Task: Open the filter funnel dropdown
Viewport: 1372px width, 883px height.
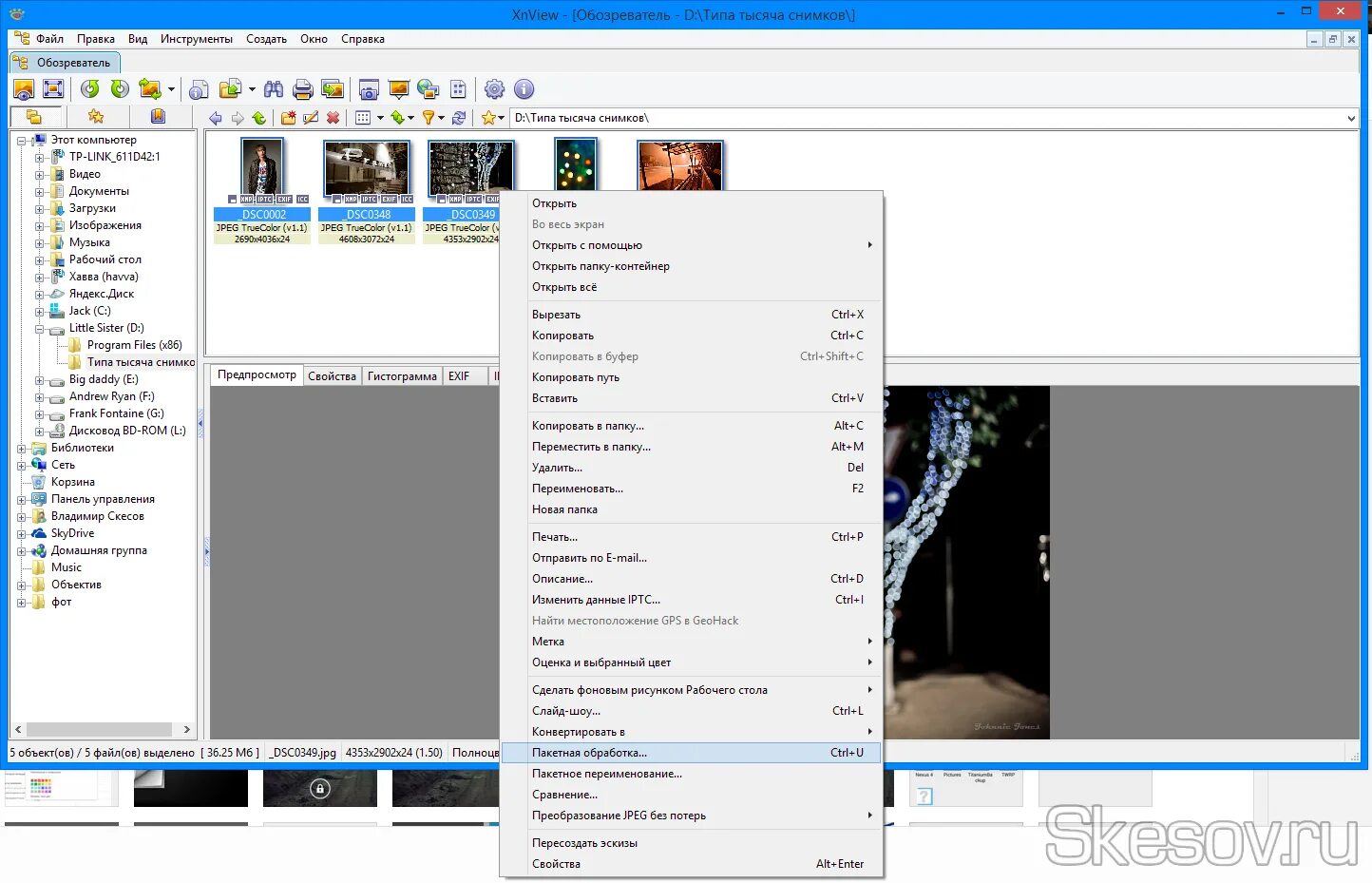Action: click(x=432, y=118)
